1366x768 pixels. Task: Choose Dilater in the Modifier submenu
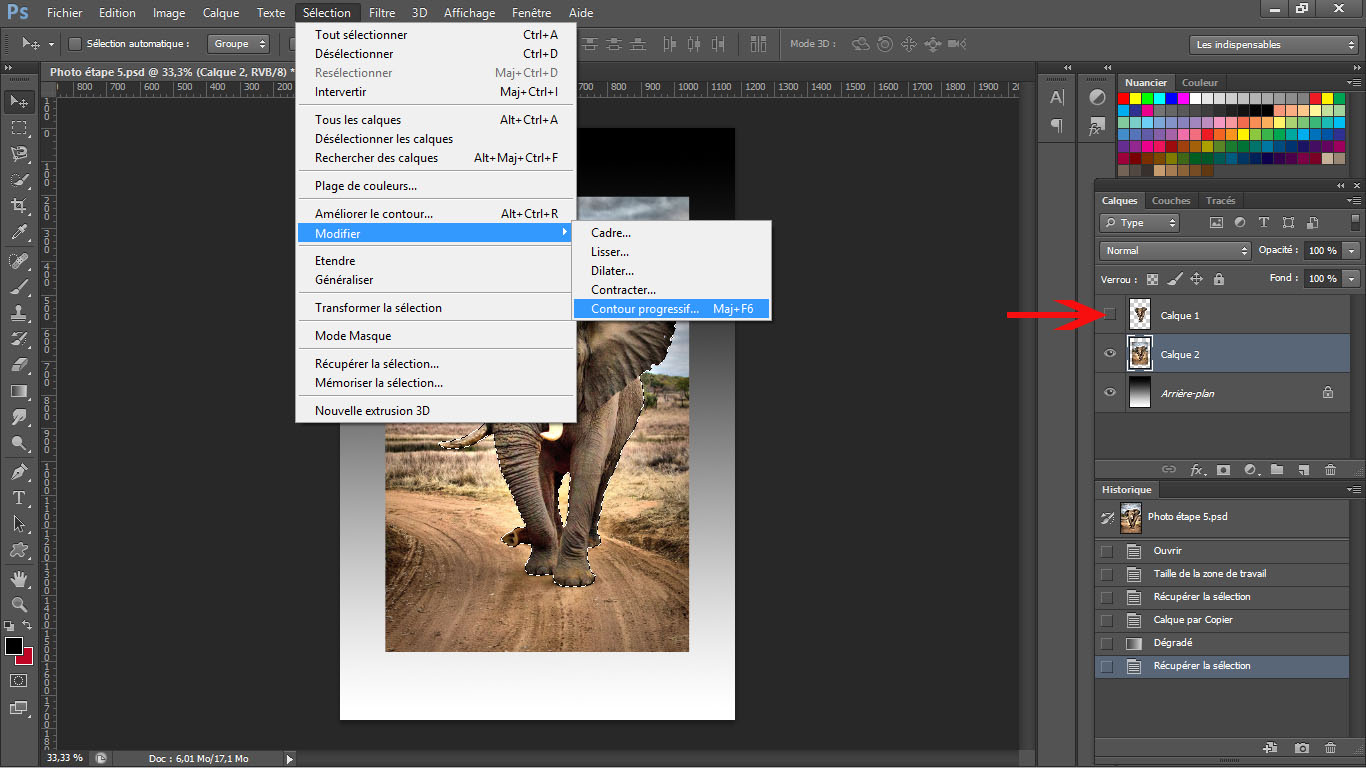click(x=672, y=271)
